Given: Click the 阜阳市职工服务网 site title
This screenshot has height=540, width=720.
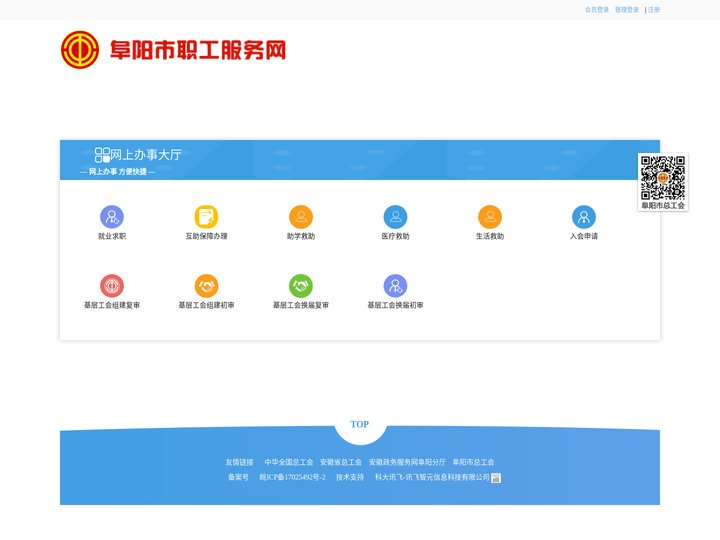Looking at the screenshot, I should pyautogui.click(x=198, y=50).
